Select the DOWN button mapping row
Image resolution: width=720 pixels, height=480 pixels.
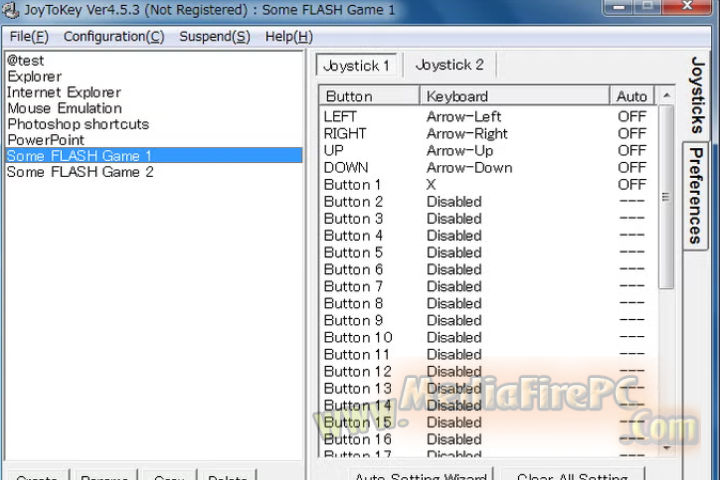[x=489, y=168]
